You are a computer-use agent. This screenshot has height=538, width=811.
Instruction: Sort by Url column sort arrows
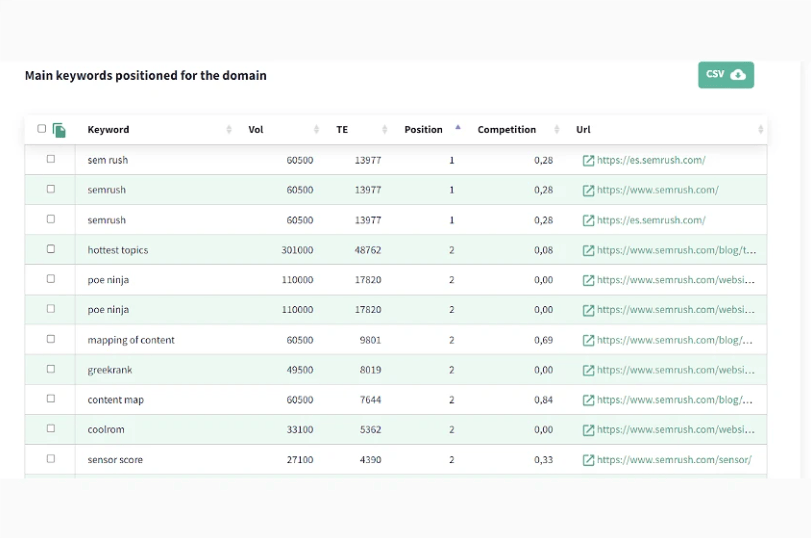point(761,130)
